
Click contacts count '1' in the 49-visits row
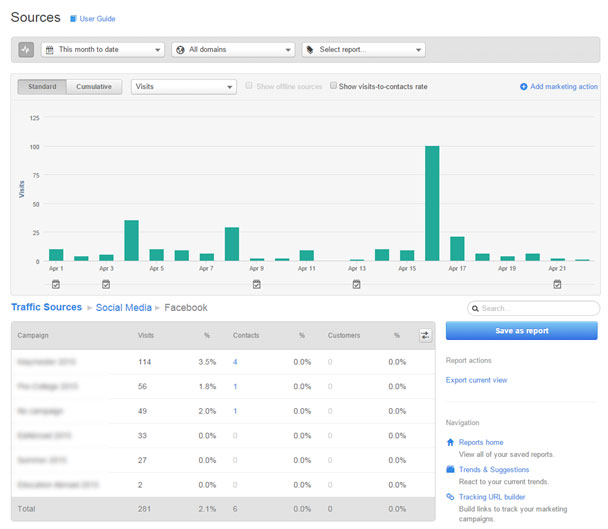(x=235, y=411)
